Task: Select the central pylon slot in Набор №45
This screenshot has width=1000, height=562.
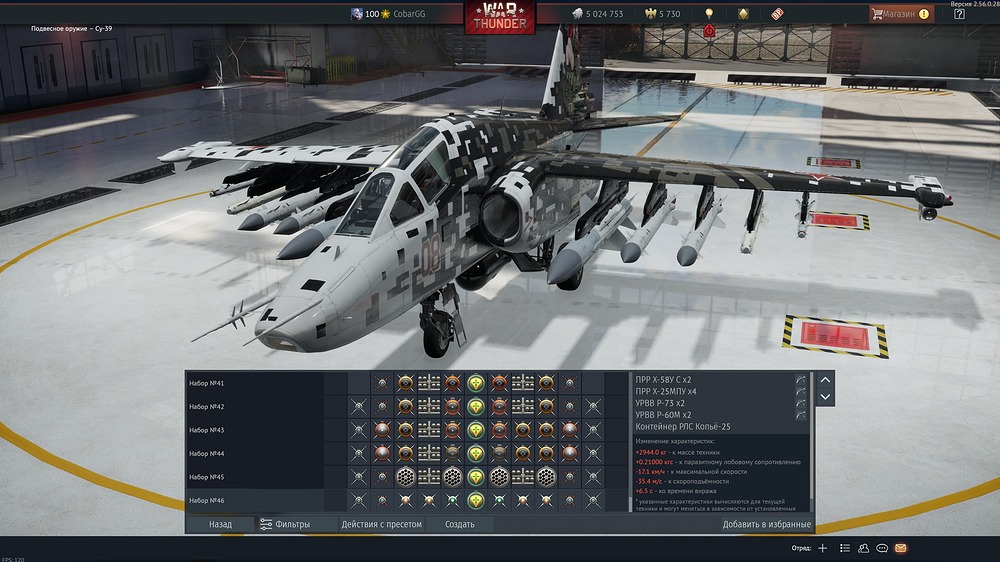Action: click(475, 477)
